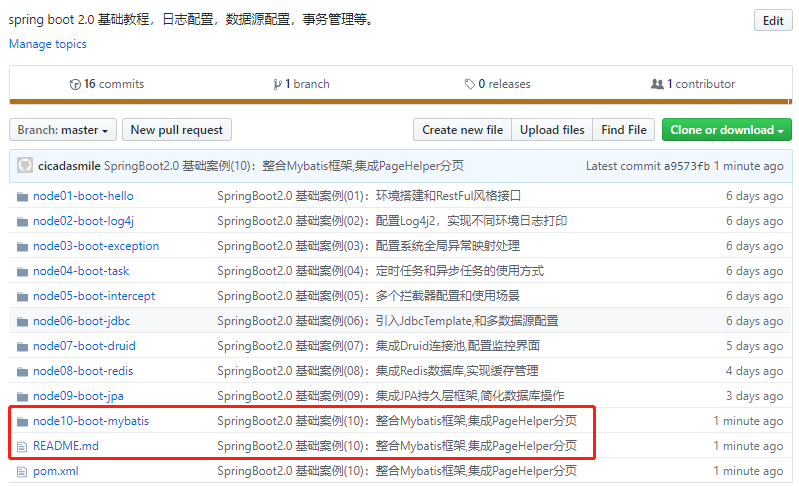Open commit message in README.md row
Screen dimensions: 799x487
[397, 446]
